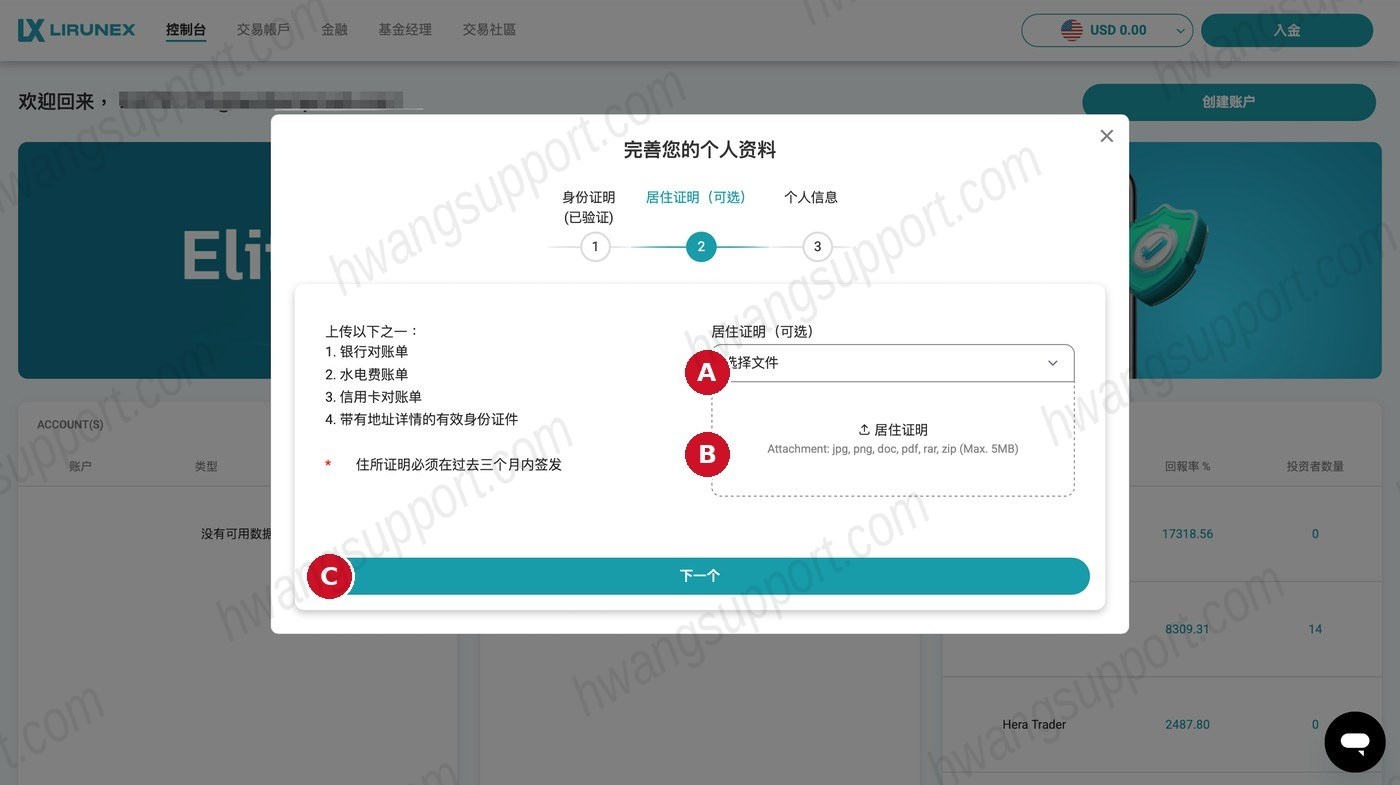Screen dimensions: 1400x785
Task: Expand the 选择文件 document type dropdown
Action: [x=893, y=363]
